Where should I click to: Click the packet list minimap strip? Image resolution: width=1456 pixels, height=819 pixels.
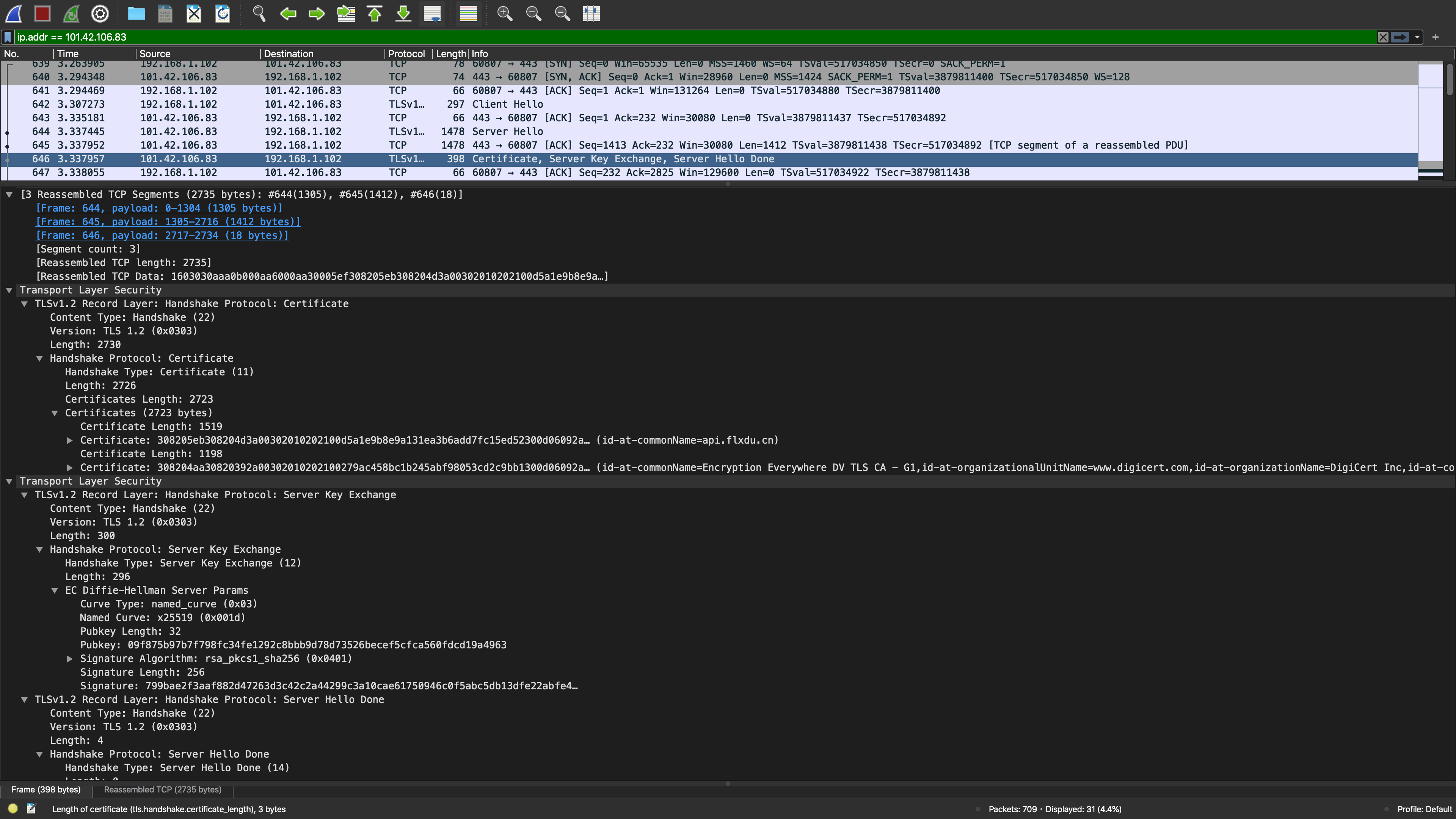[x=1431, y=121]
